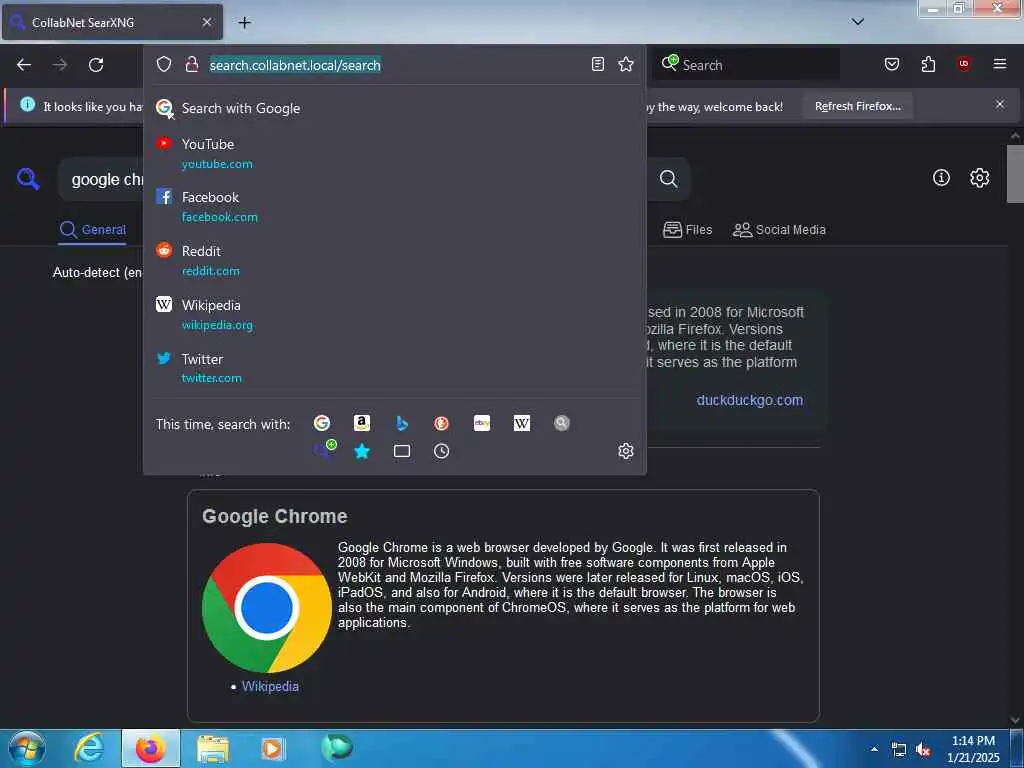
Task: Open the muted volume tray icon
Action: 923,750
